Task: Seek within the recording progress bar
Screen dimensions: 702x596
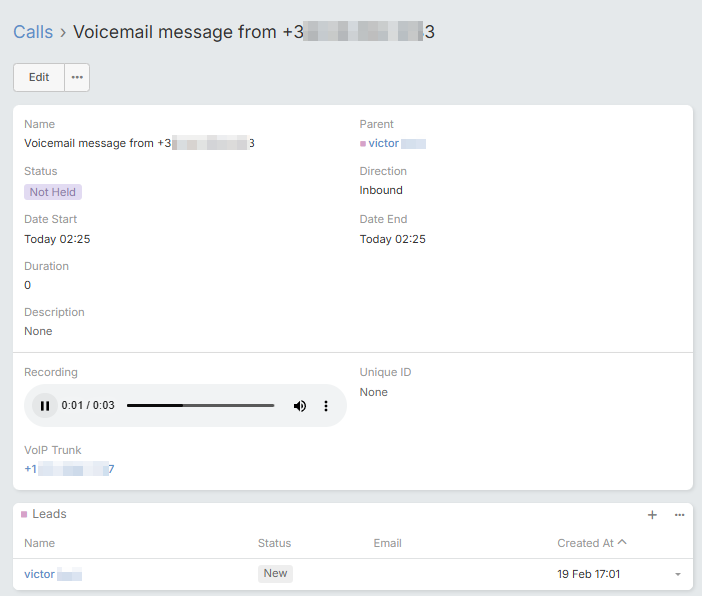Action: tap(200, 406)
